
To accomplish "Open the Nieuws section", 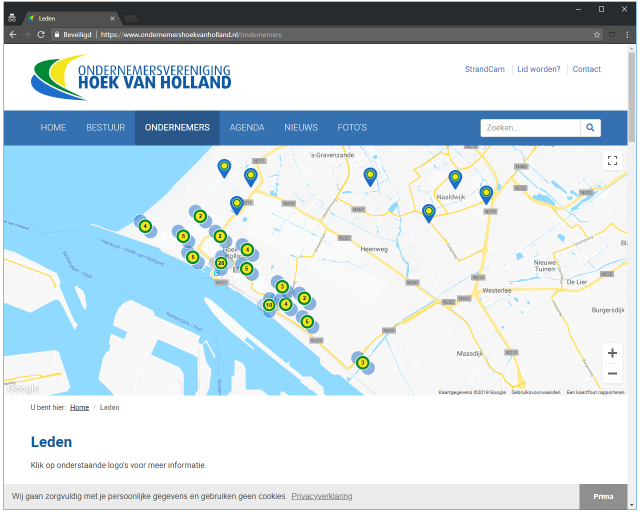I will (x=301, y=128).
